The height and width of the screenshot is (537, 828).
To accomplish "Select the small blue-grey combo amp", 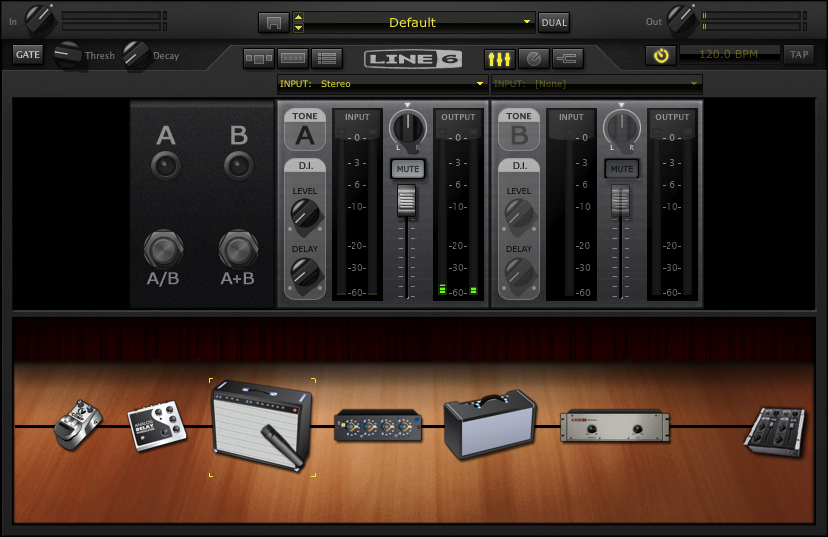I will [489, 424].
